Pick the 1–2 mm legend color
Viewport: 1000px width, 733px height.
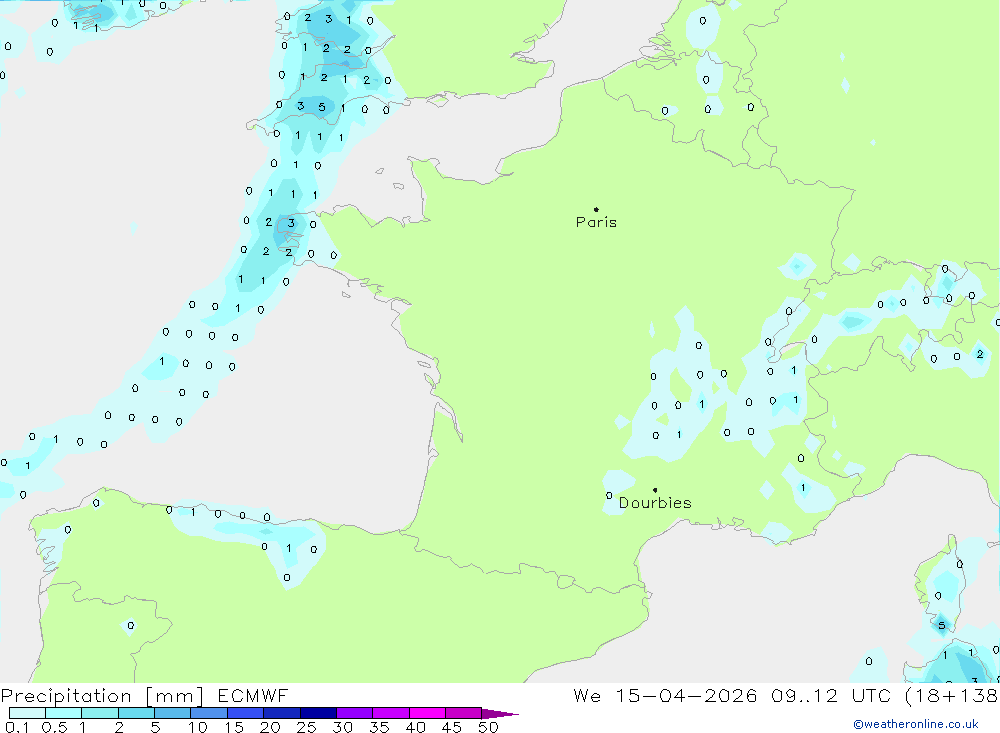click(100, 713)
